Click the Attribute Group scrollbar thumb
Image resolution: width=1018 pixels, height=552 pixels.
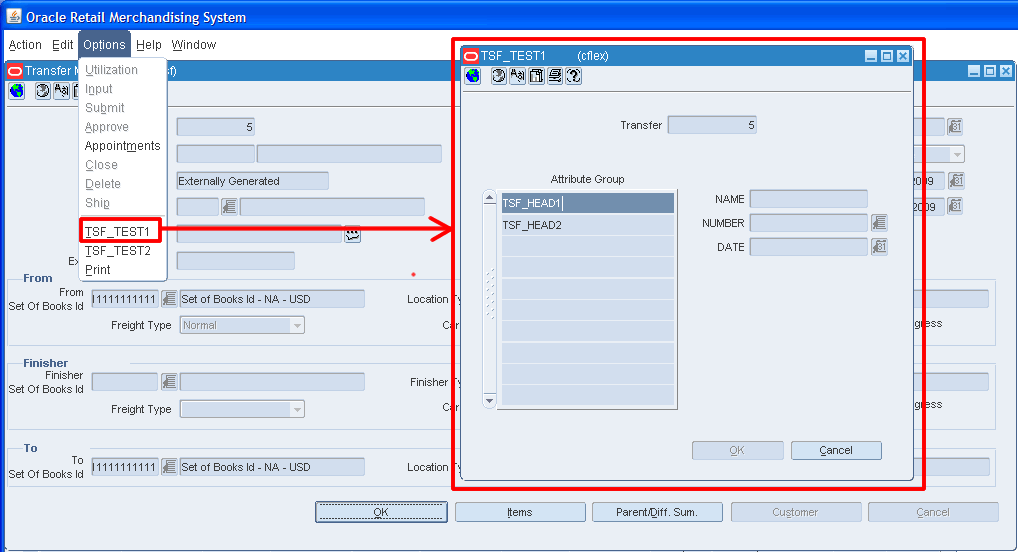point(490,294)
